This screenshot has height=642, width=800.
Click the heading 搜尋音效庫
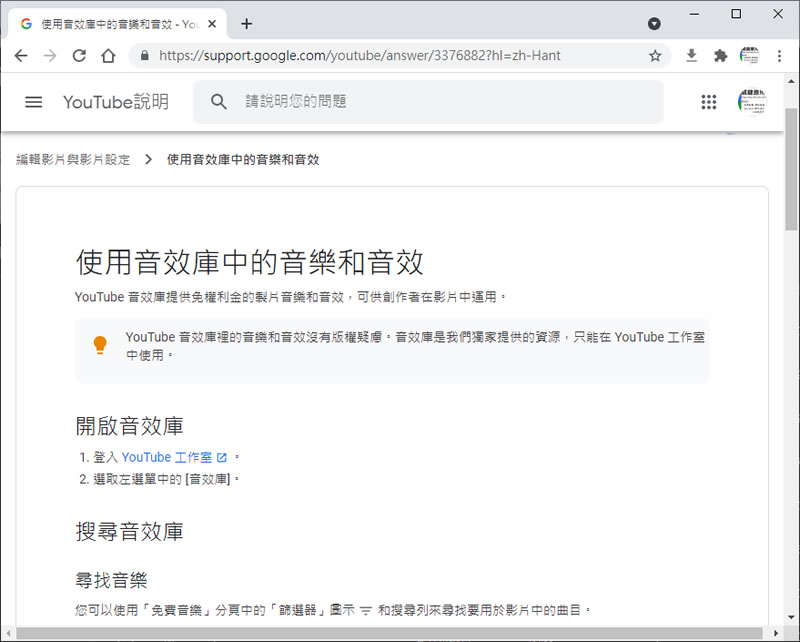pyautogui.click(x=130, y=532)
